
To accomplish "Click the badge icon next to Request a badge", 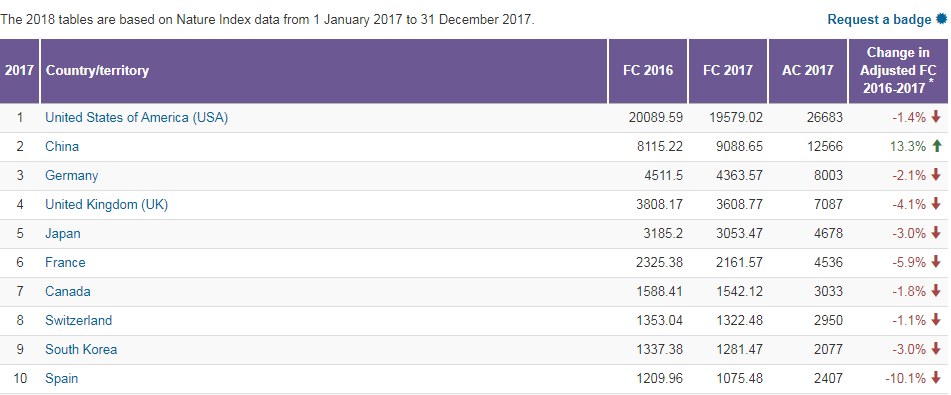I will 941,19.
